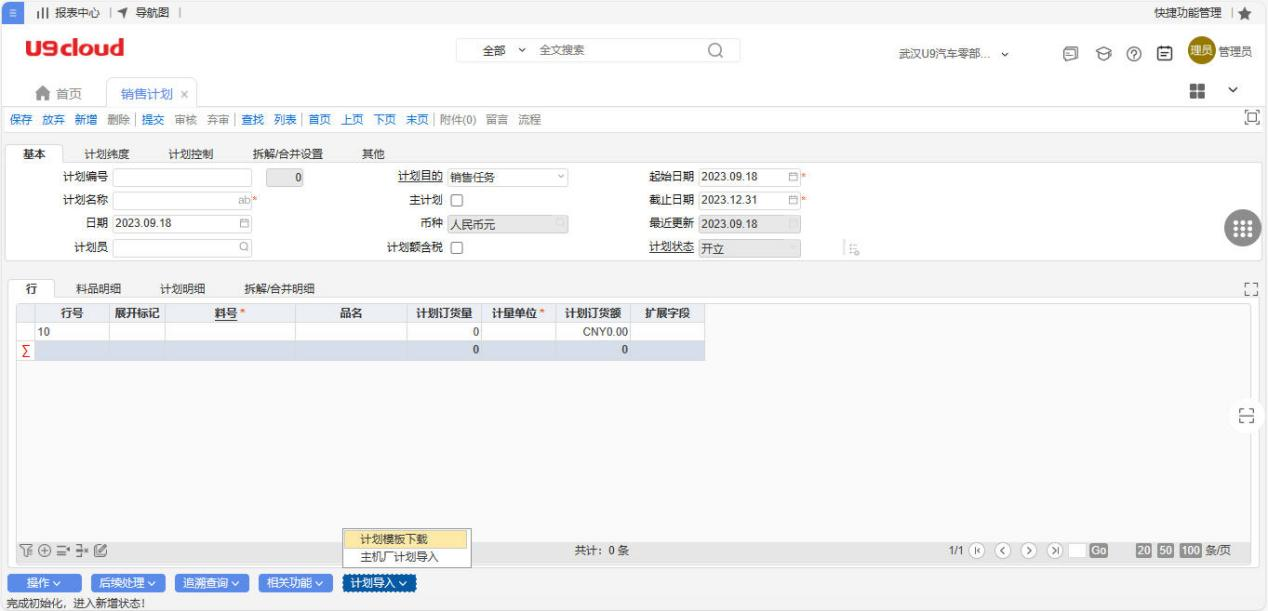The image size is (1268, 611).
Task: Open the 武汉U9汽车零部 organization dropdown
Action: click(x=954, y=54)
